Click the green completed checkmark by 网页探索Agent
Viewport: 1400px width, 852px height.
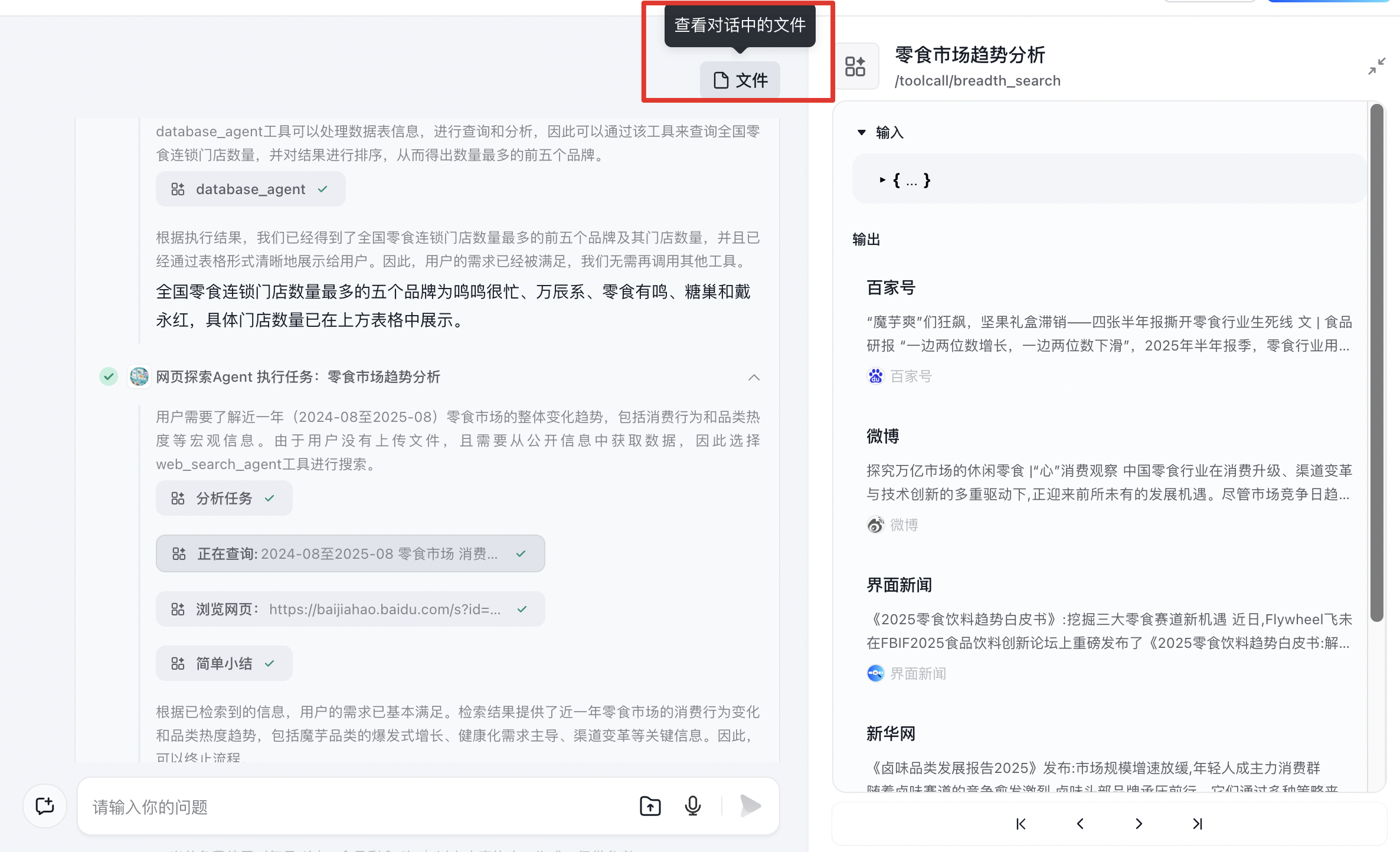coord(109,376)
